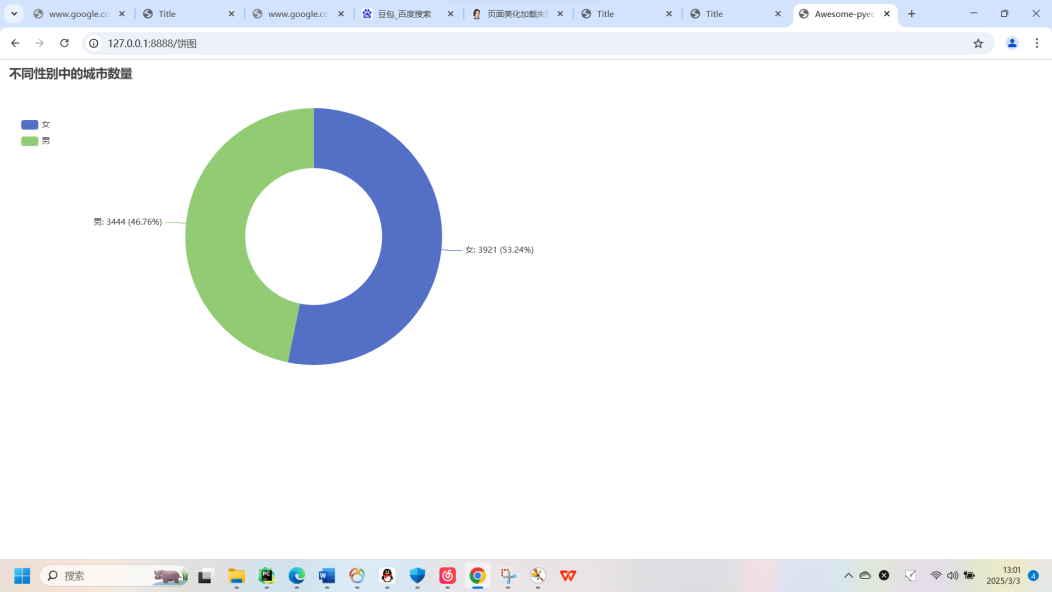This screenshot has width=1052, height=592.
Task: Show hidden system tray icons
Action: [x=849, y=575]
